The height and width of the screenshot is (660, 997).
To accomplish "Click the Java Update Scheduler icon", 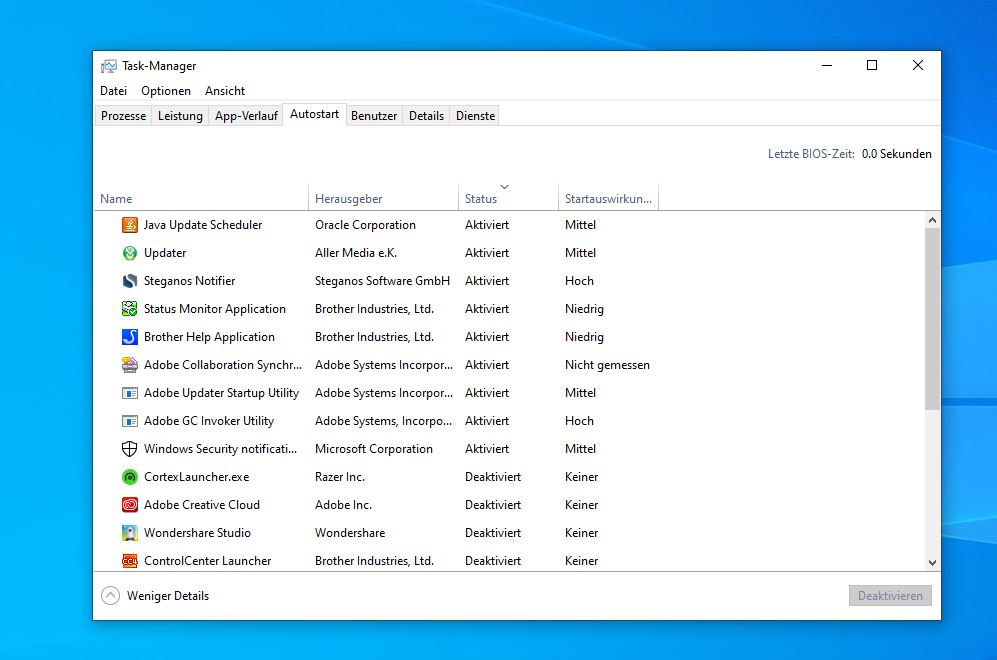I will click(x=130, y=225).
